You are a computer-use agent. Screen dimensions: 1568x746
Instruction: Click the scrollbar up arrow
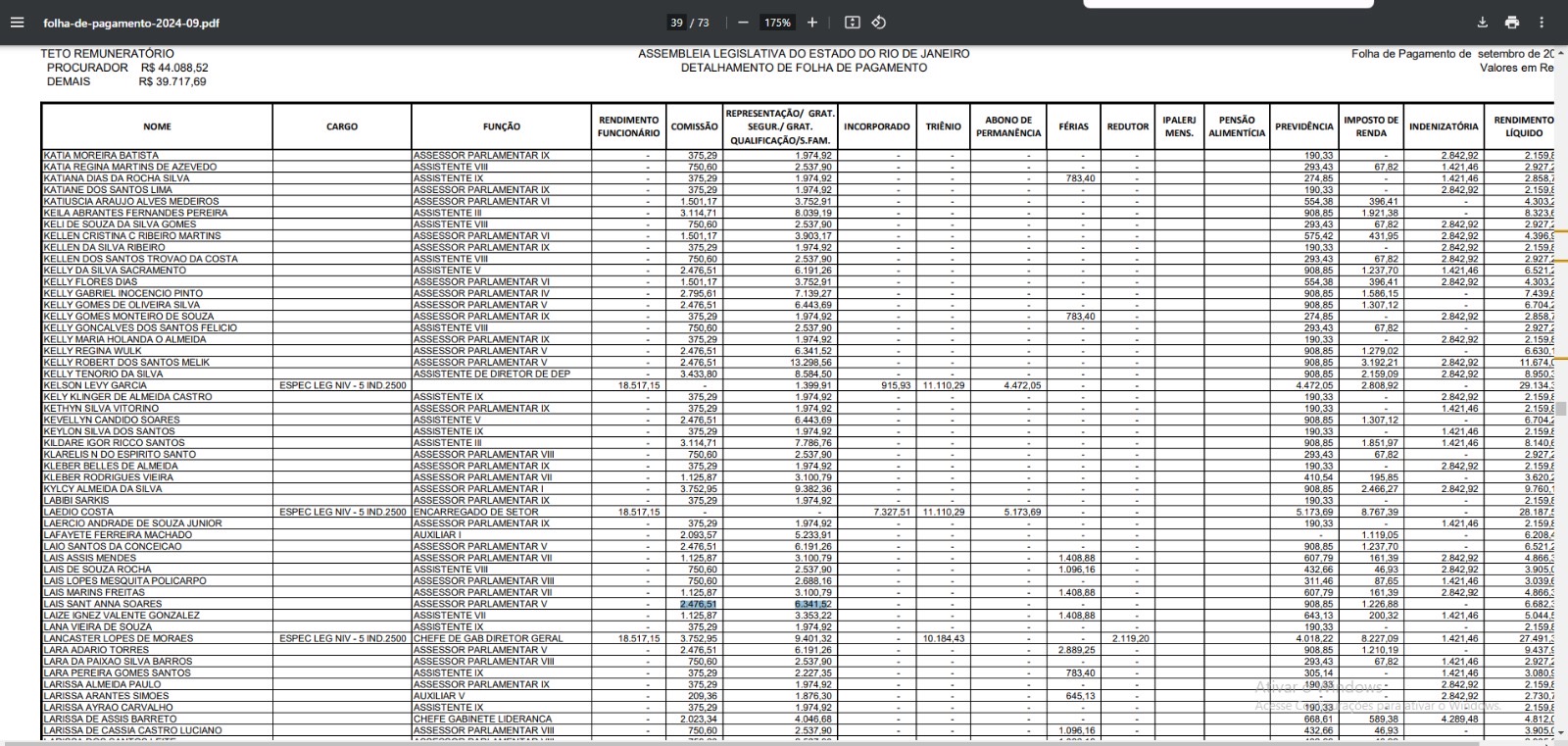click(1561, 52)
